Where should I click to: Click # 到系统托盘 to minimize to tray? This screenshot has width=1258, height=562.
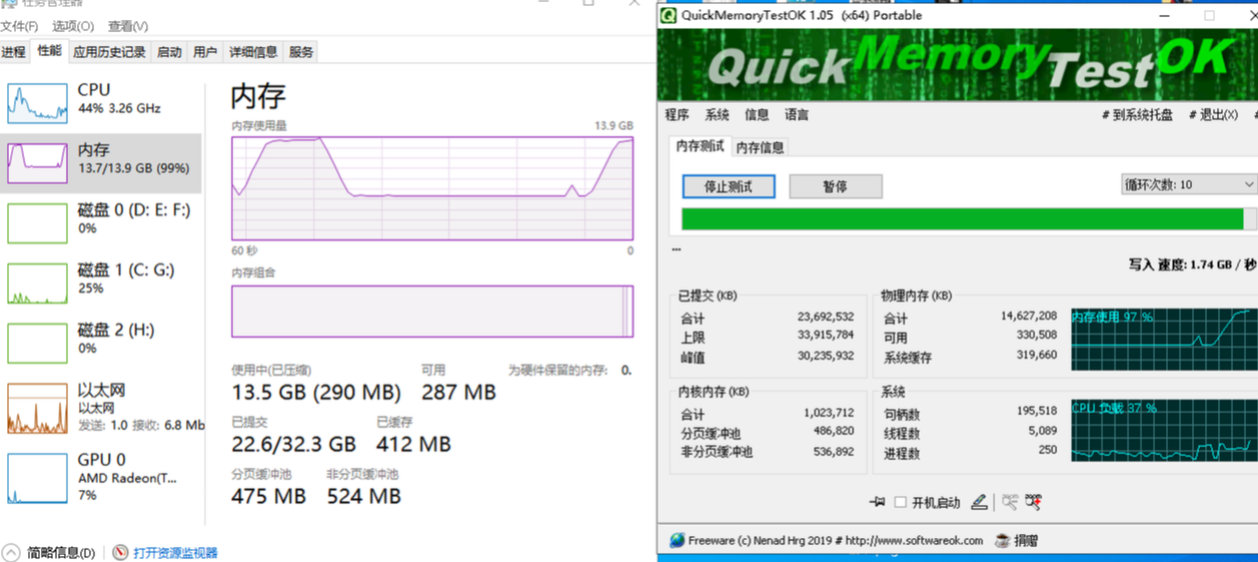(x=1137, y=115)
